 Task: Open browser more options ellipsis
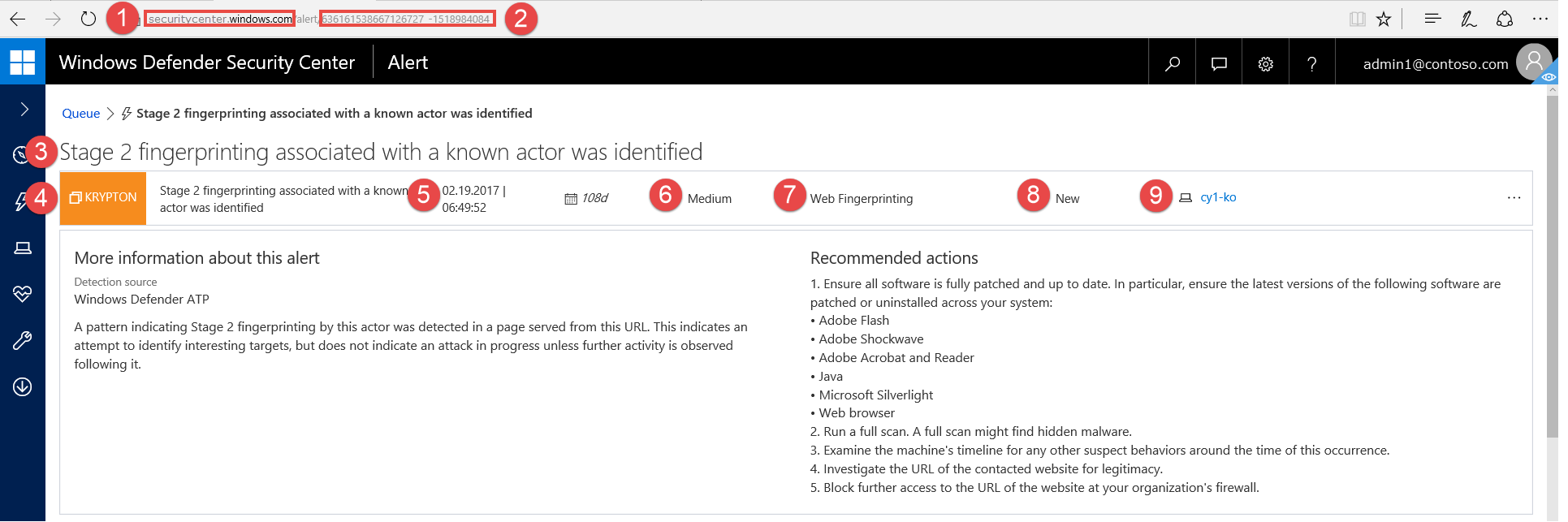click(x=1540, y=19)
